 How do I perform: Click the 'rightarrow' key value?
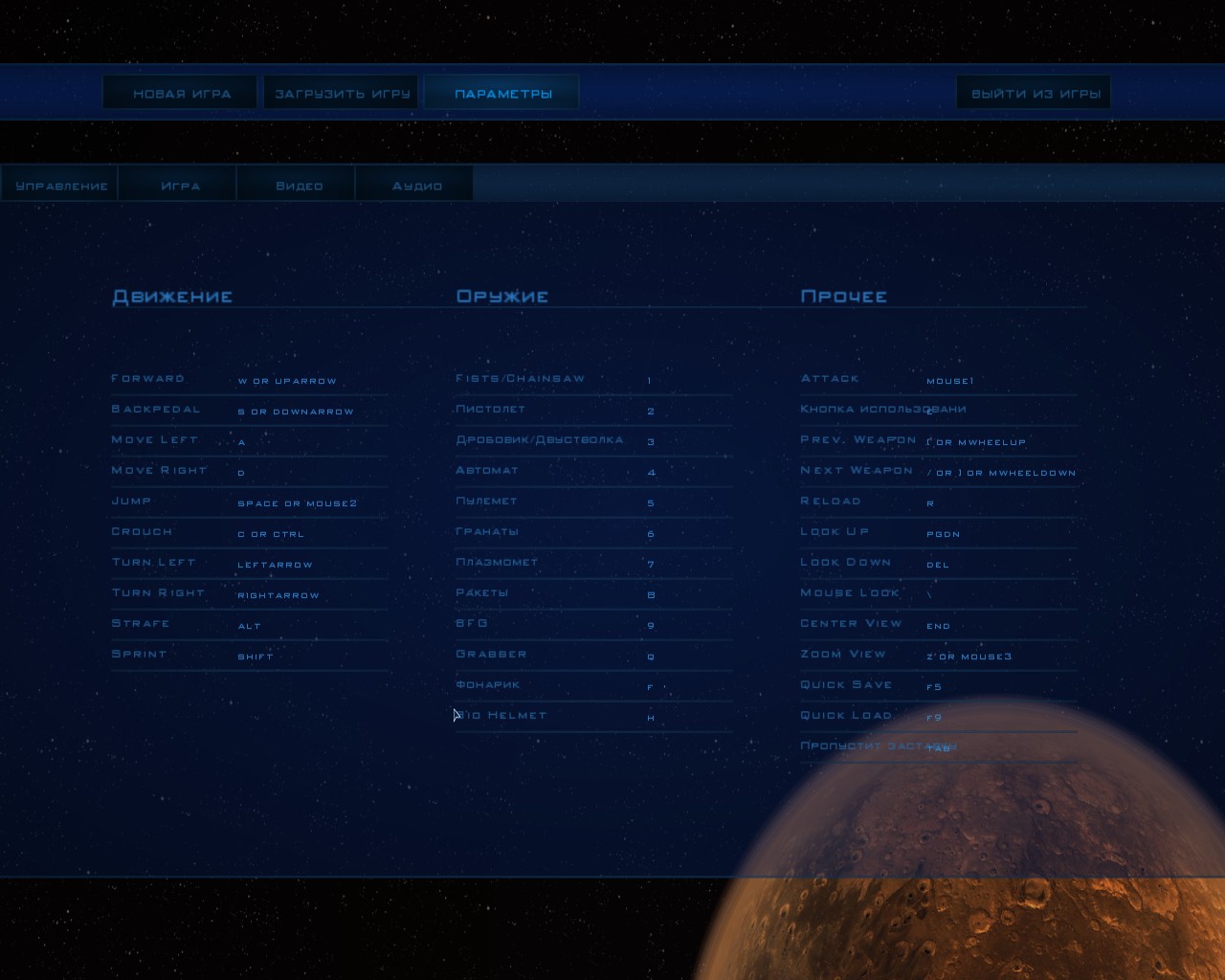[x=278, y=595]
